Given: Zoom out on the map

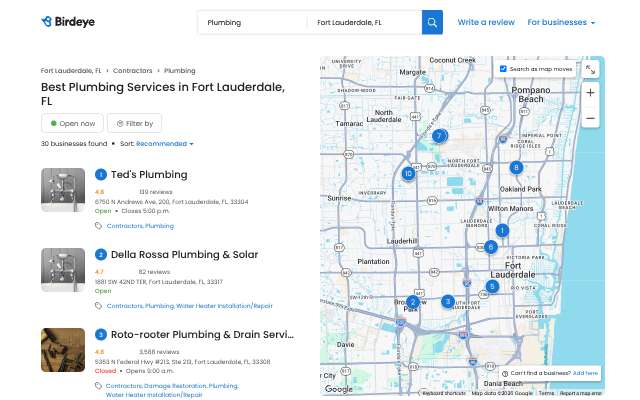Looking at the screenshot, I should pyautogui.click(x=590, y=118).
